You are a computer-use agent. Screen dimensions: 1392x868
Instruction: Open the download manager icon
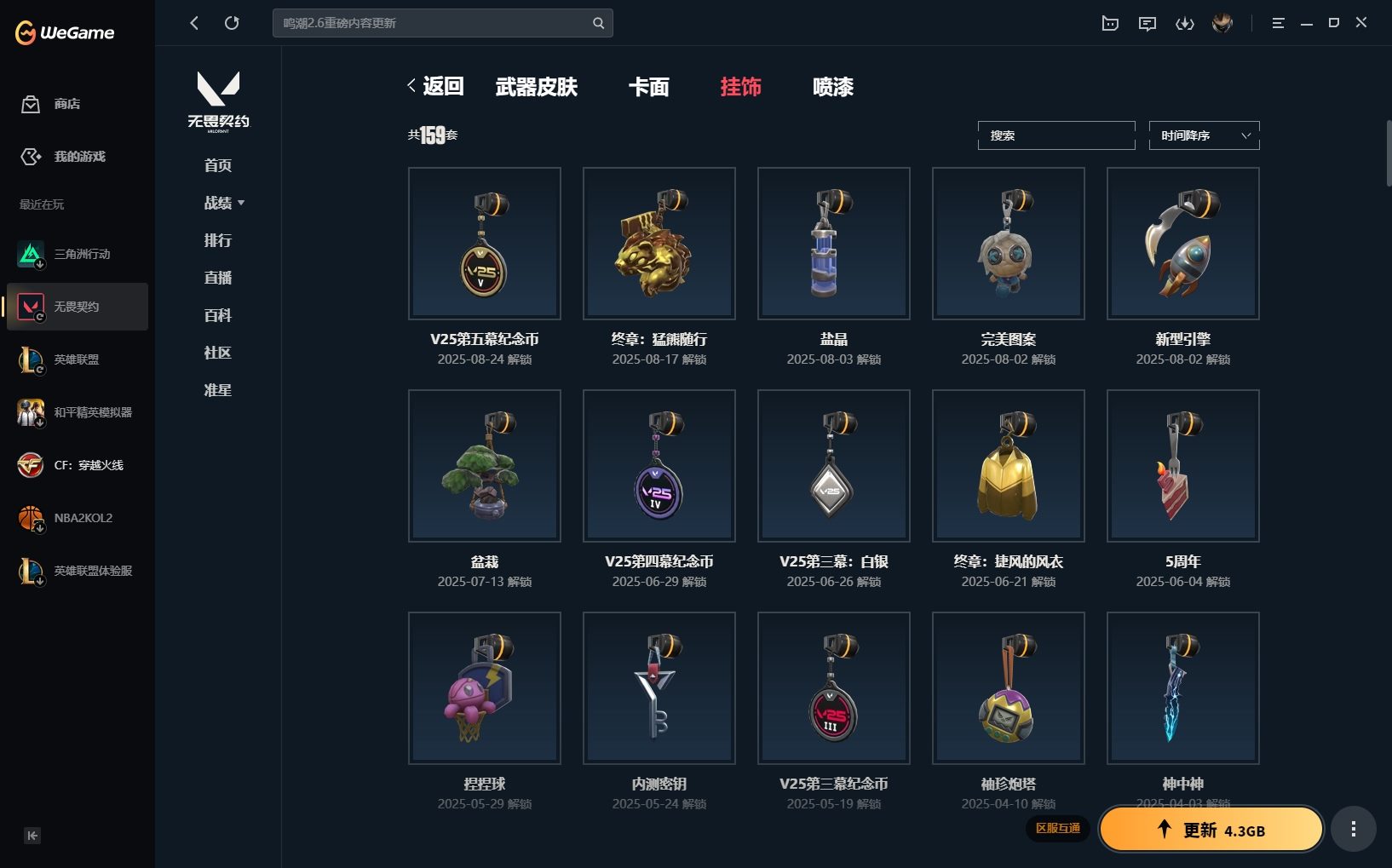point(1185,23)
